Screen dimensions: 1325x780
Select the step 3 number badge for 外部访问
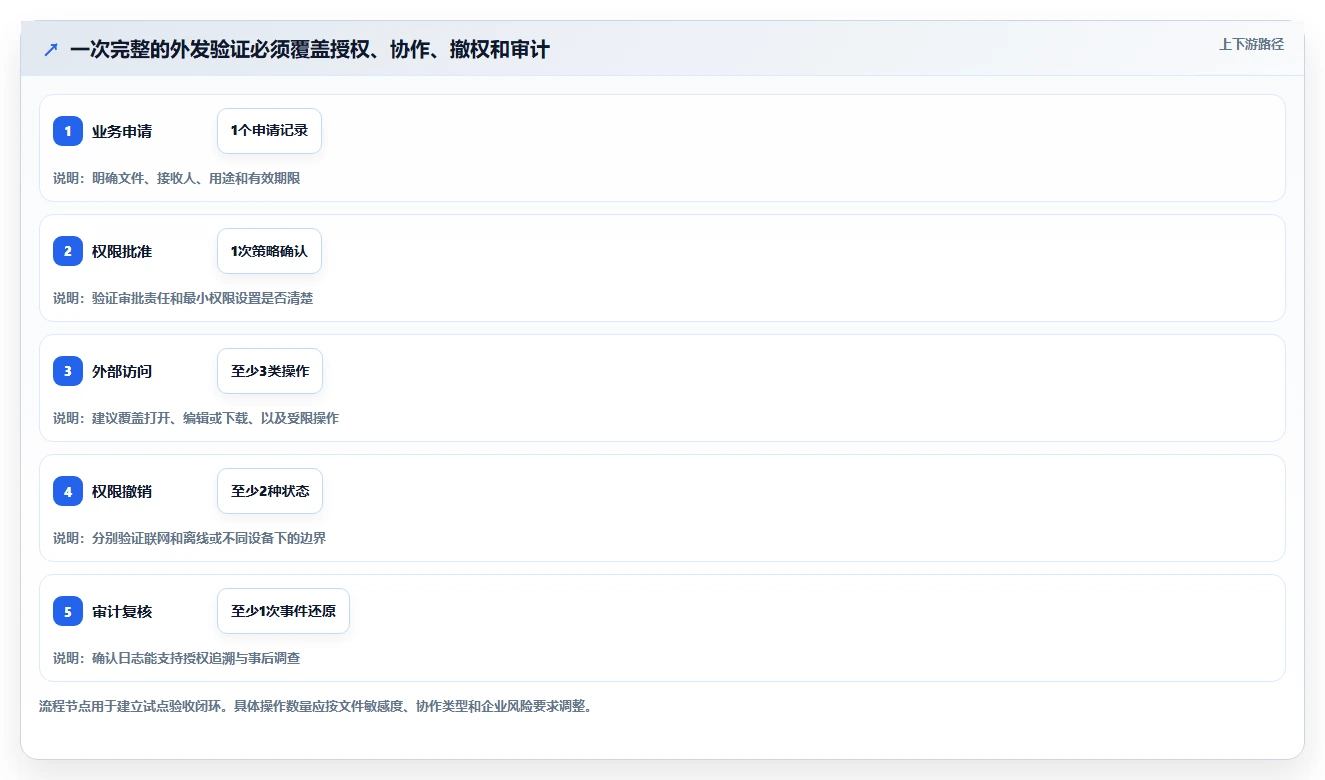(x=68, y=371)
